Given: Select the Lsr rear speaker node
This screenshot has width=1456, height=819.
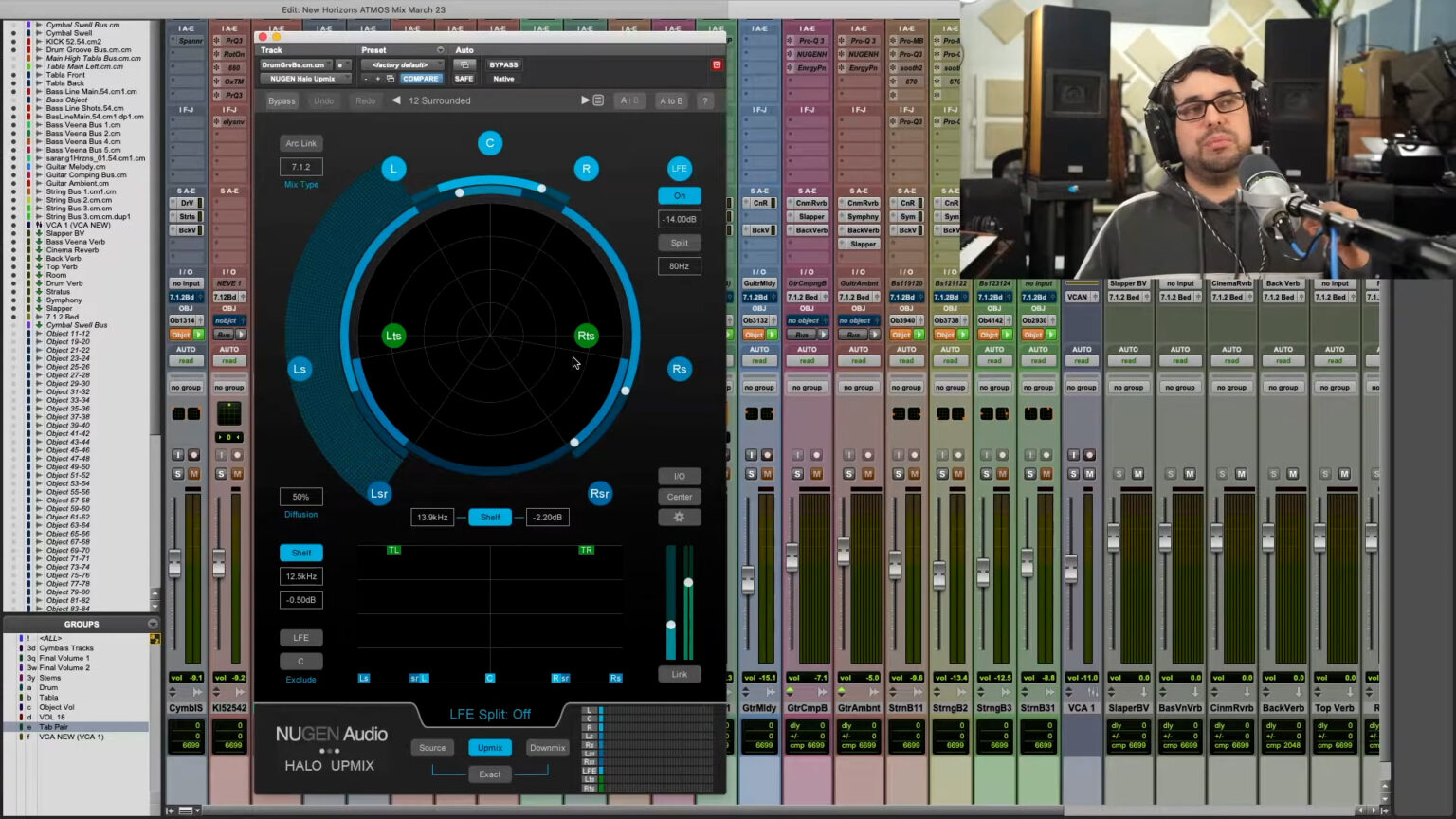Looking at the screenshot, I should (x=379, y=493).
